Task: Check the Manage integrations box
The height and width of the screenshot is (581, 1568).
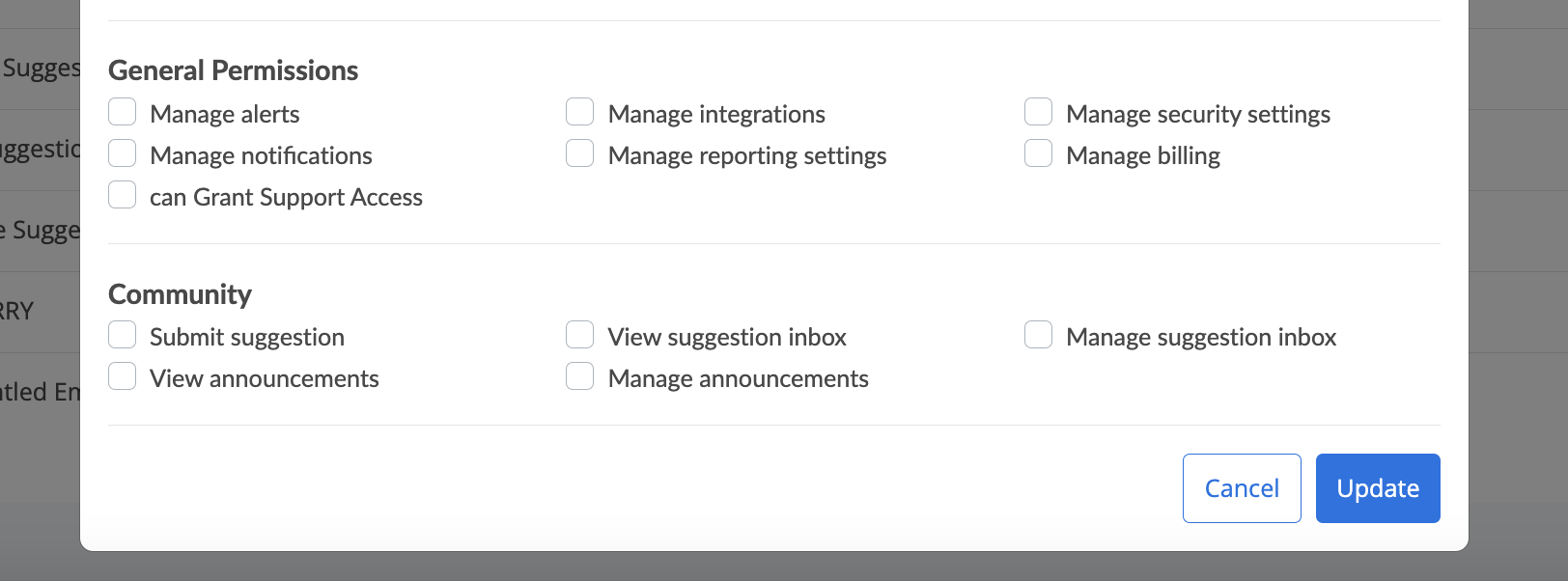Action: (579, 112)
